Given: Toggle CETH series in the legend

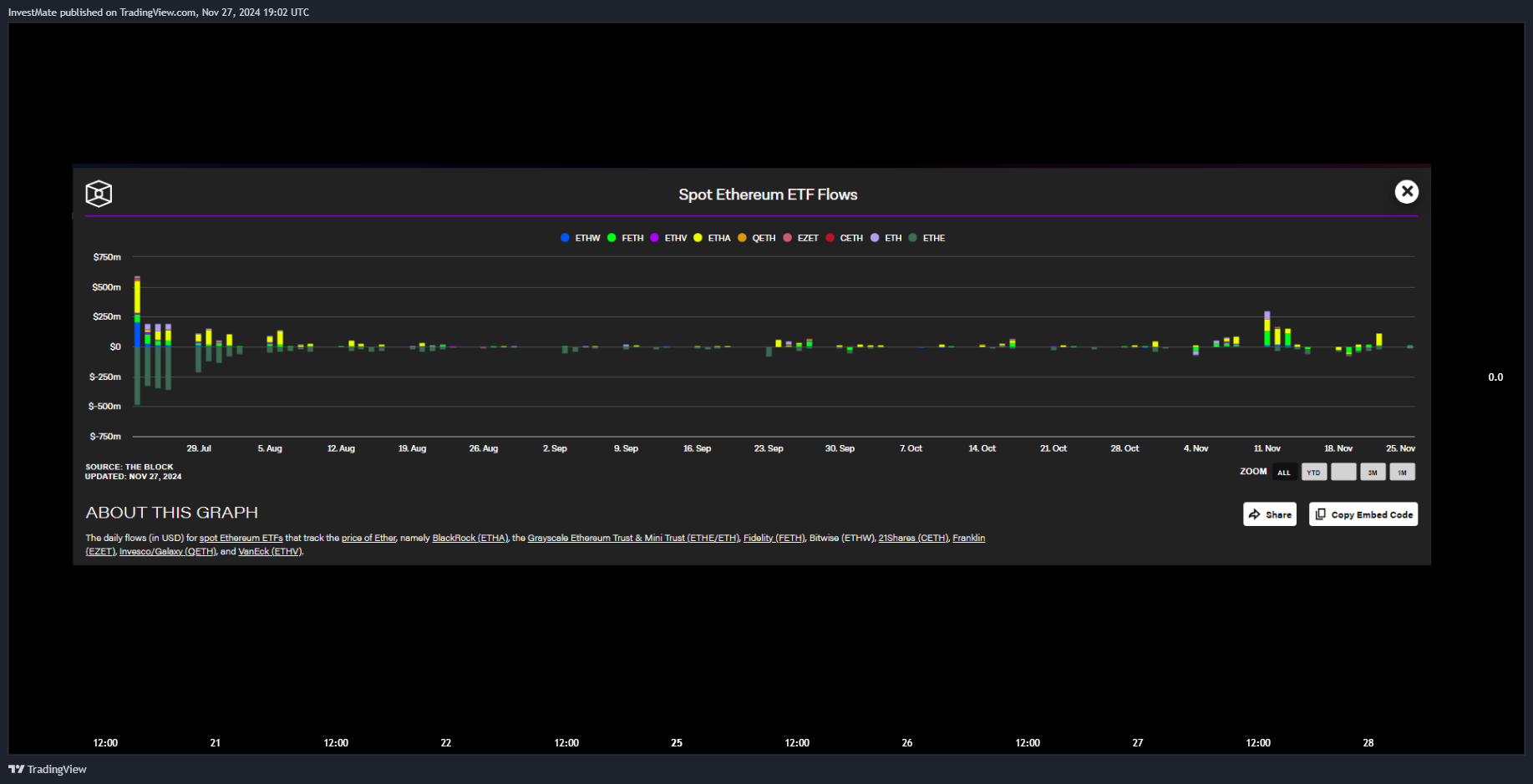Looking at the screenshot, I should pyautogui.click(x=845, y=238).
